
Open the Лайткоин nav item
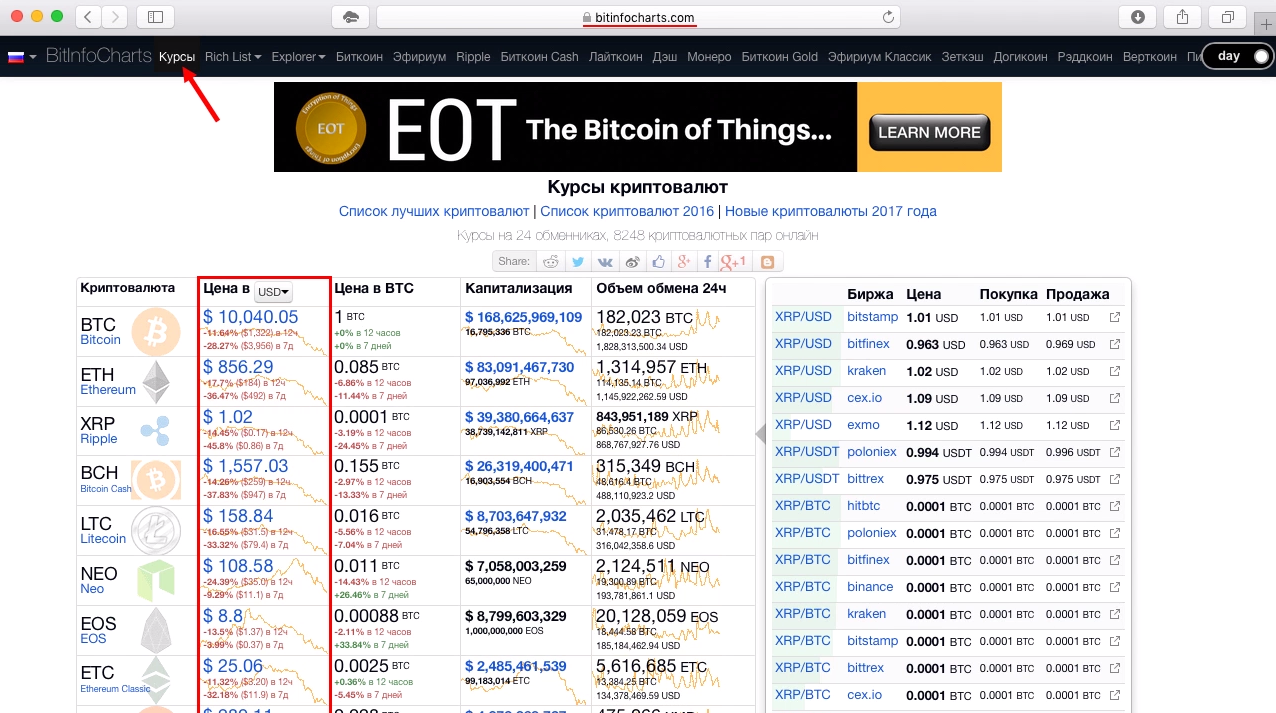616,57
